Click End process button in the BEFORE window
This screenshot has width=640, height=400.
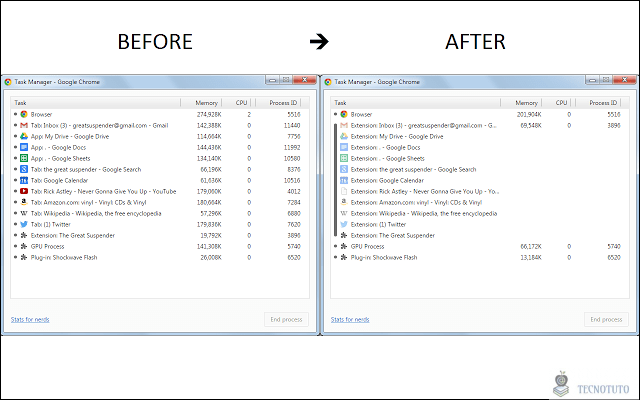pyautogui.click(x=286, y=320)
